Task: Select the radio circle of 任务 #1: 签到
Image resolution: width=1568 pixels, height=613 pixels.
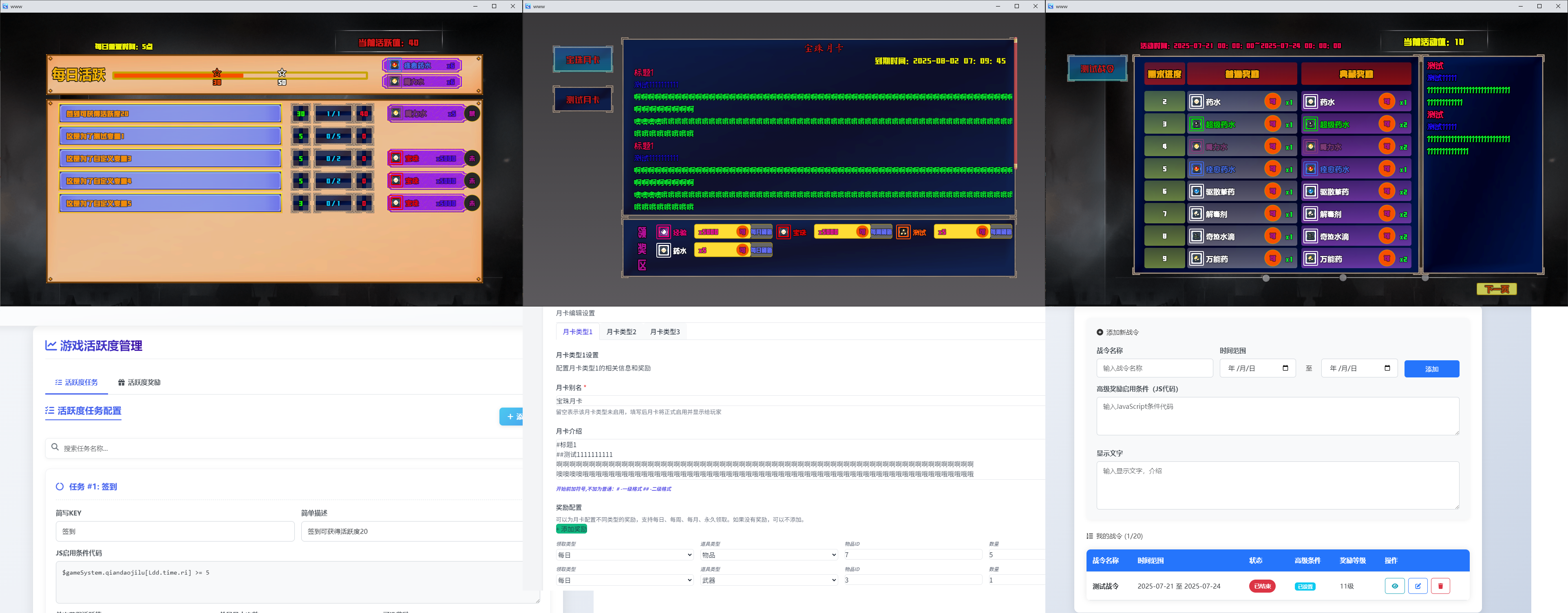Action: click(60, 486)
